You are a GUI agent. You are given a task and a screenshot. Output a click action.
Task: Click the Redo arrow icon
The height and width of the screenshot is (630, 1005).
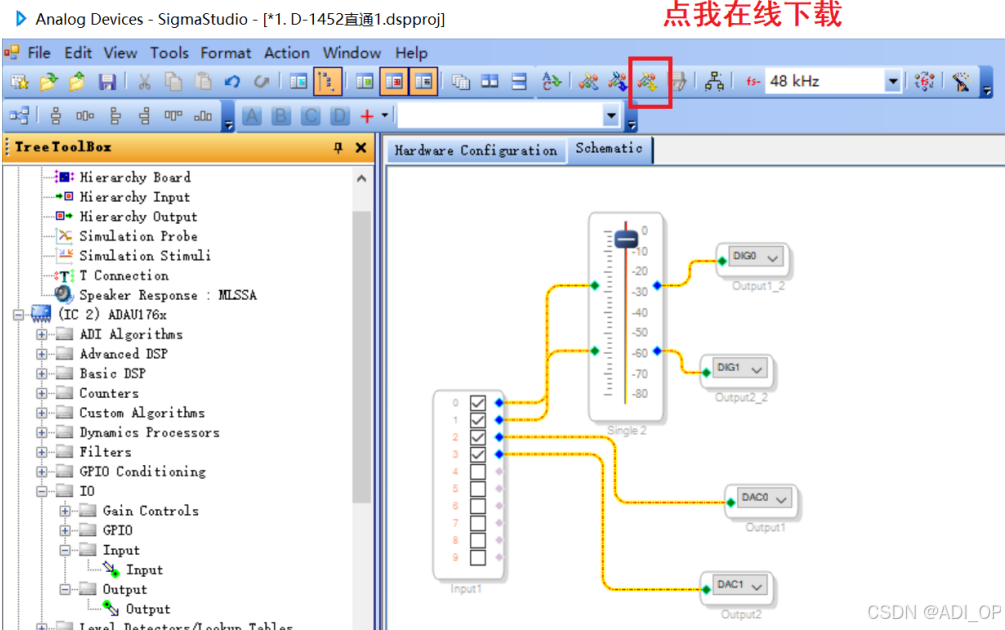[x=261, y=81]
